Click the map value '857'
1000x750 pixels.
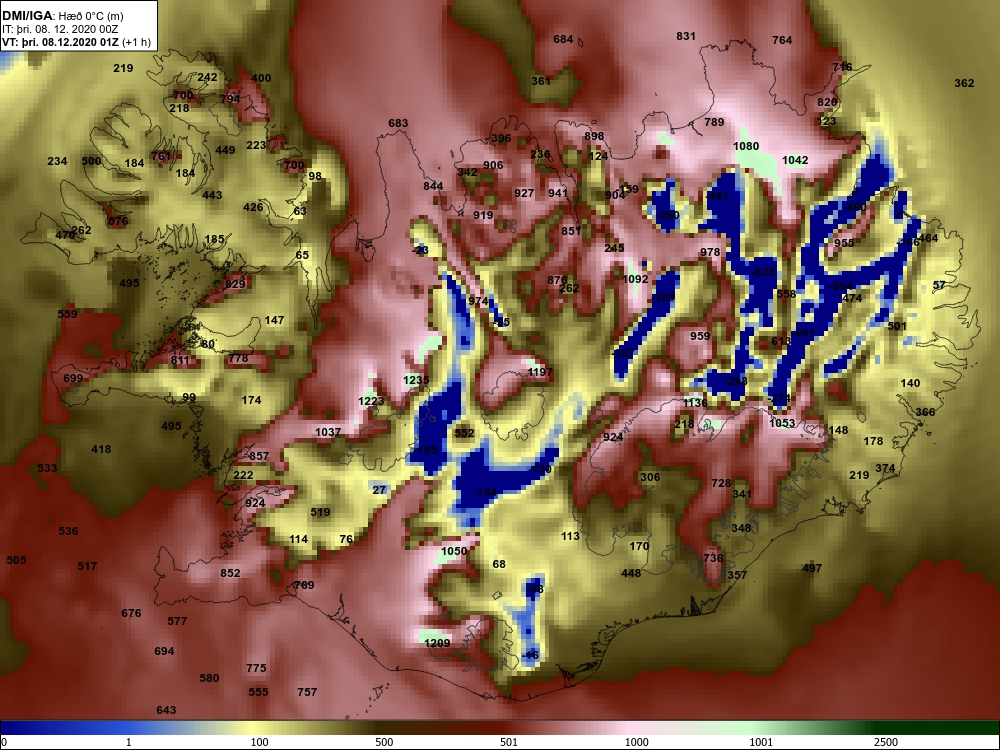(259, 456)
